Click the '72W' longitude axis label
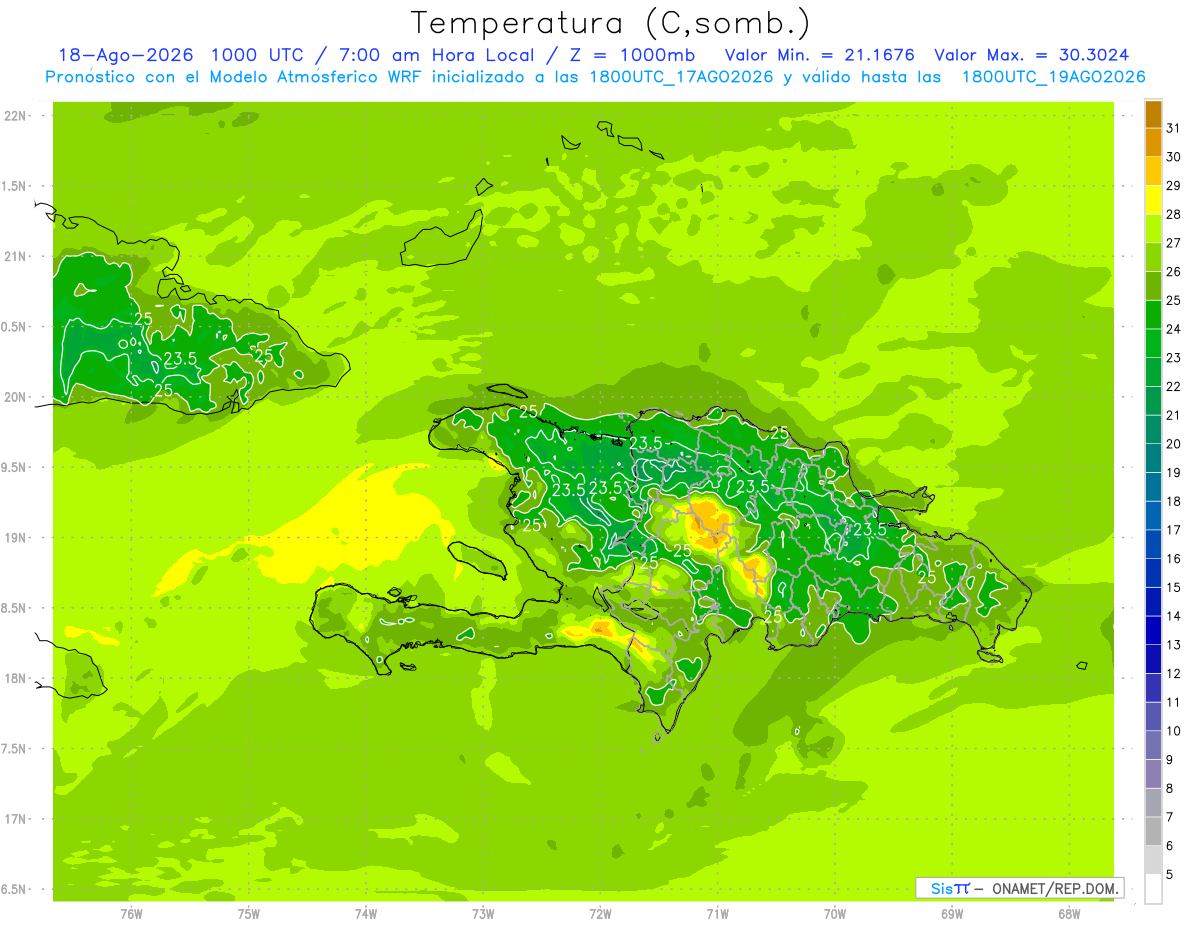 (x=600, y=913)
